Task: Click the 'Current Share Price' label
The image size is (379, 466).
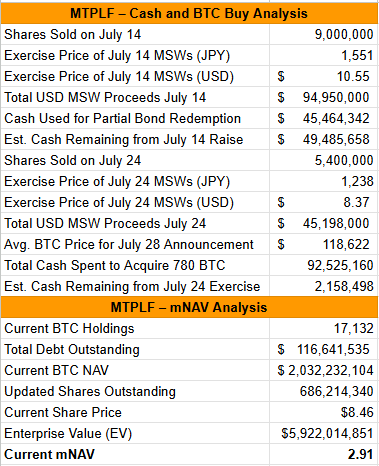Action: 63,413
